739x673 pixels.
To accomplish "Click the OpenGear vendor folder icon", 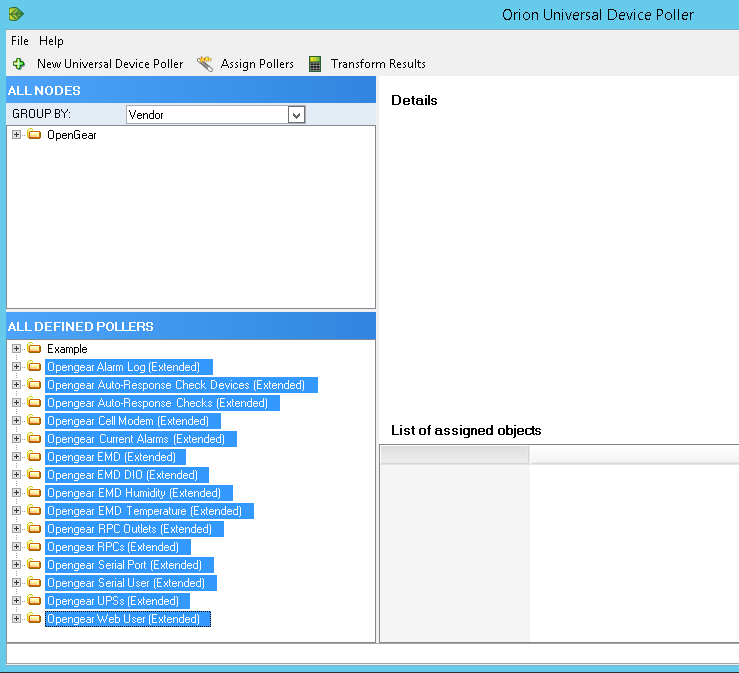I will pos(34,134).
